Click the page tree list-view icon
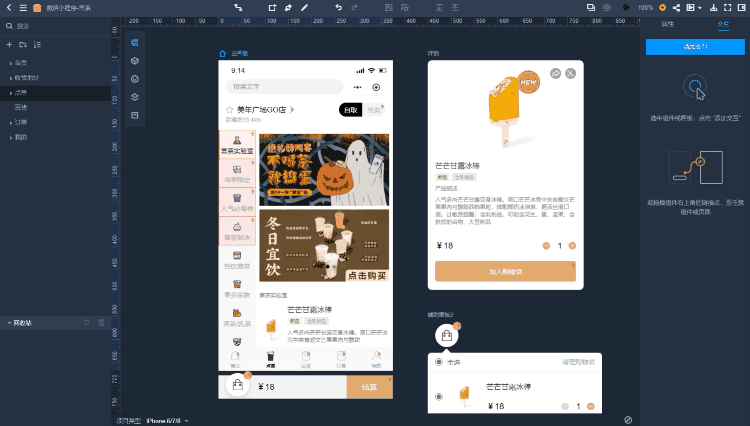Viewport: 750px width, 426px height. pyautogui.click(x=37, y=44)
